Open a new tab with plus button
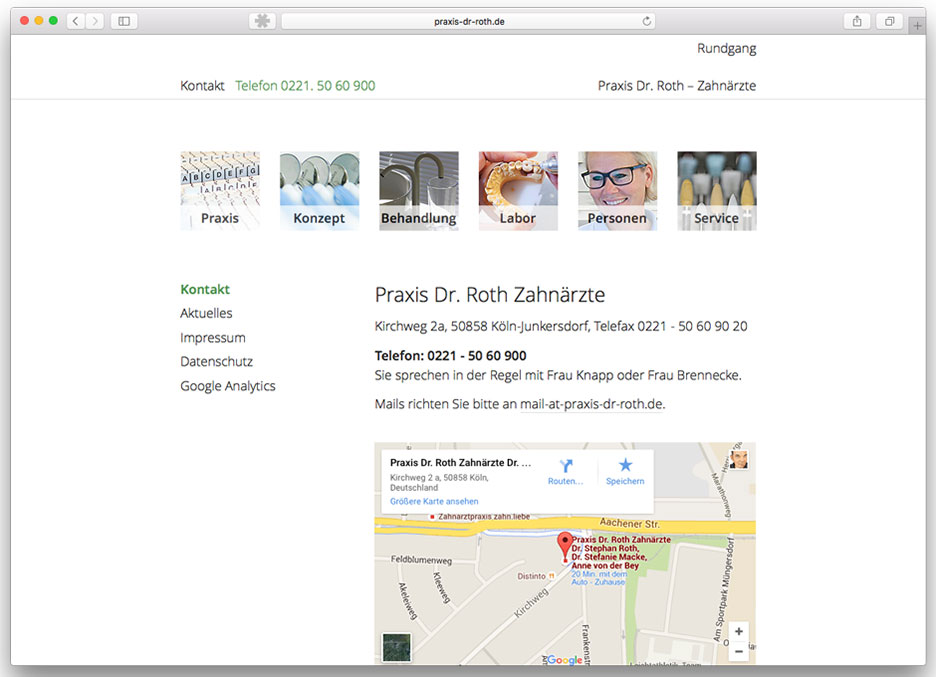936x677 pixels. [917, 25]
